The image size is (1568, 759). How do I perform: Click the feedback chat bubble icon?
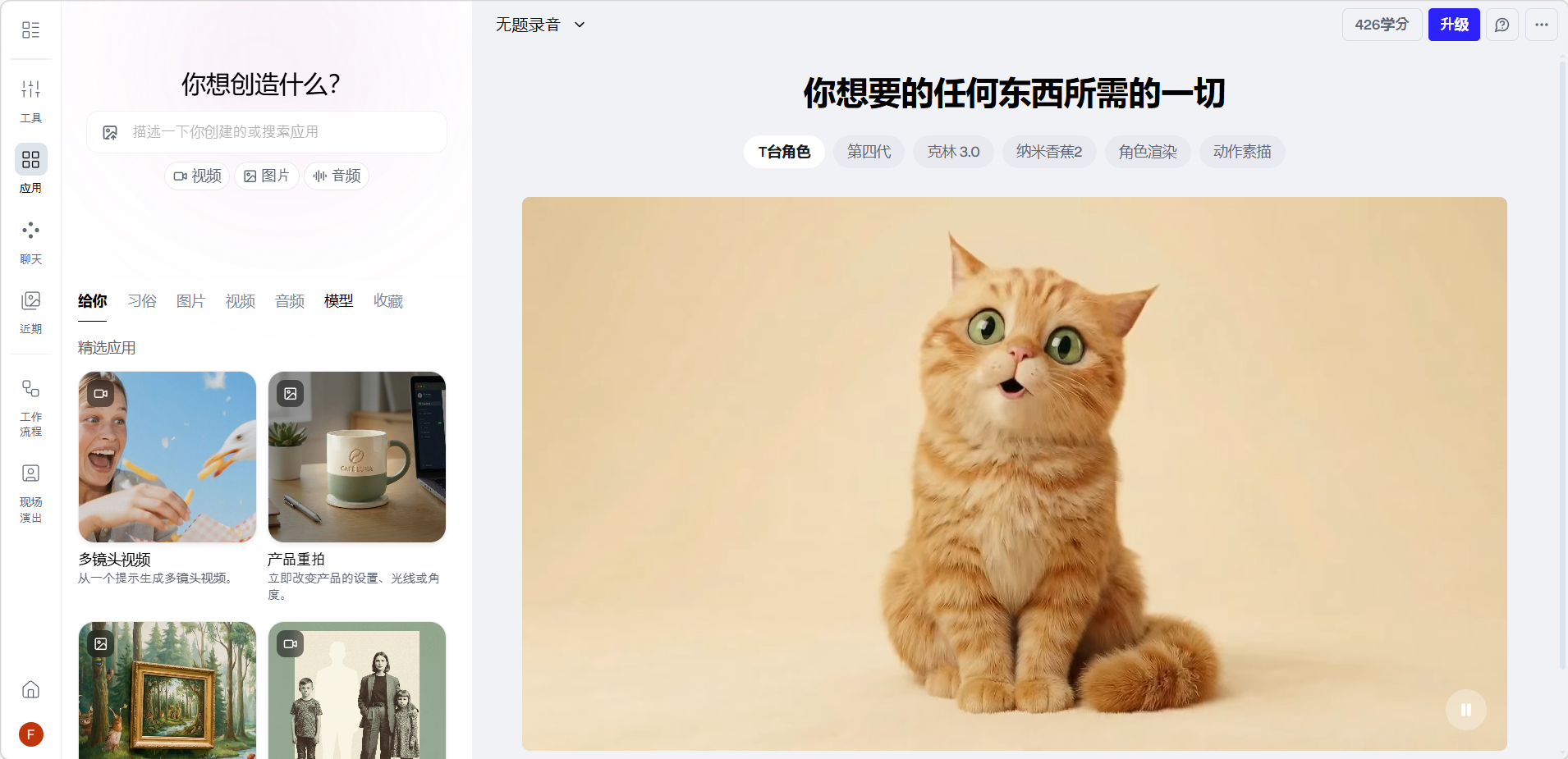(x=1502, y=25)
